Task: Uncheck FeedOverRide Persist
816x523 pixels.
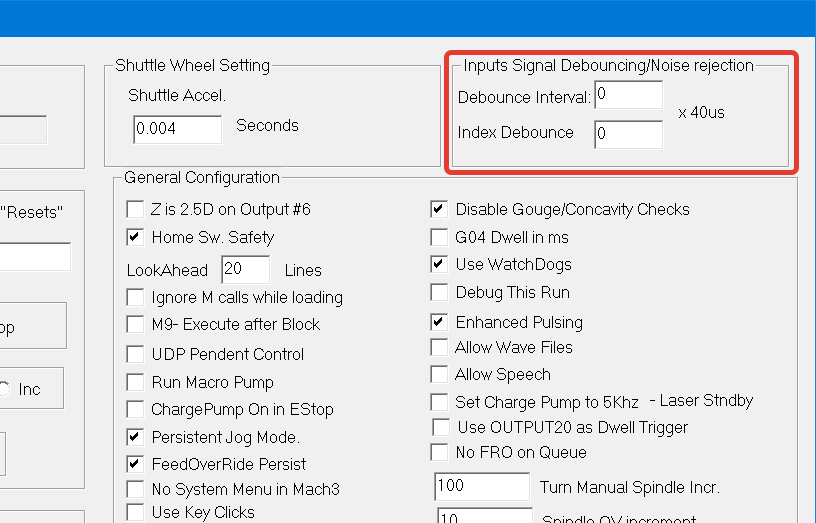Action: coord(135,465)
